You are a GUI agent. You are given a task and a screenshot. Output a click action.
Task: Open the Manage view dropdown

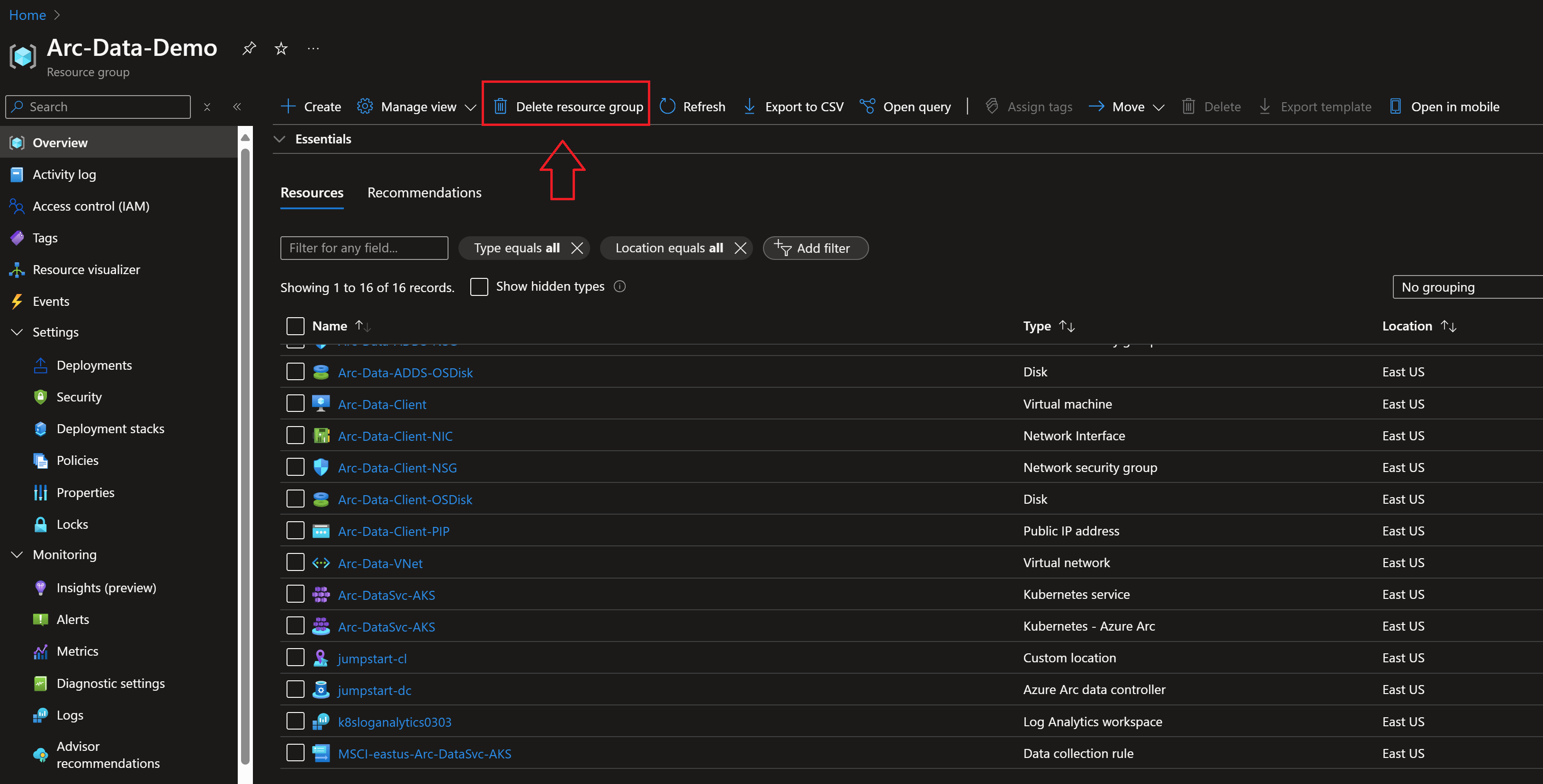pyautogui.click(x=417, y=107)
